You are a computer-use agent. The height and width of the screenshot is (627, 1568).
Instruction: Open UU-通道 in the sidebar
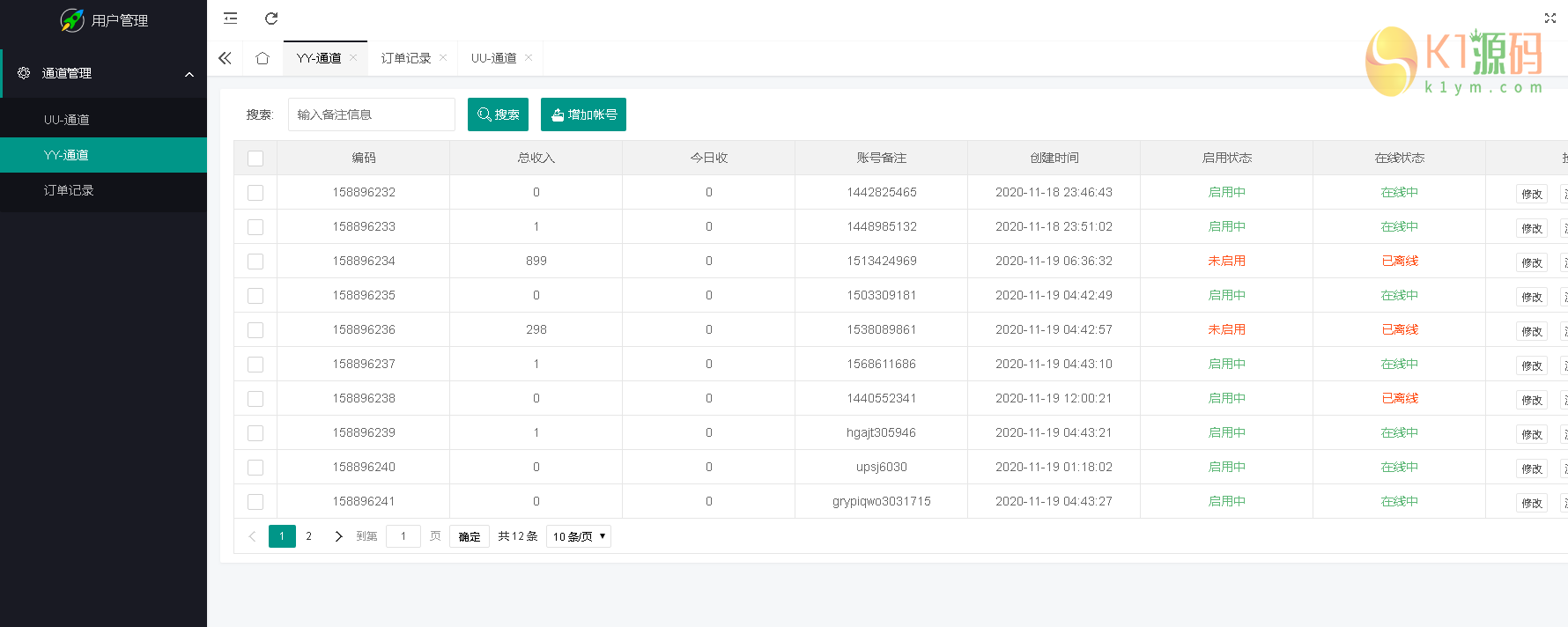point(67,120)
